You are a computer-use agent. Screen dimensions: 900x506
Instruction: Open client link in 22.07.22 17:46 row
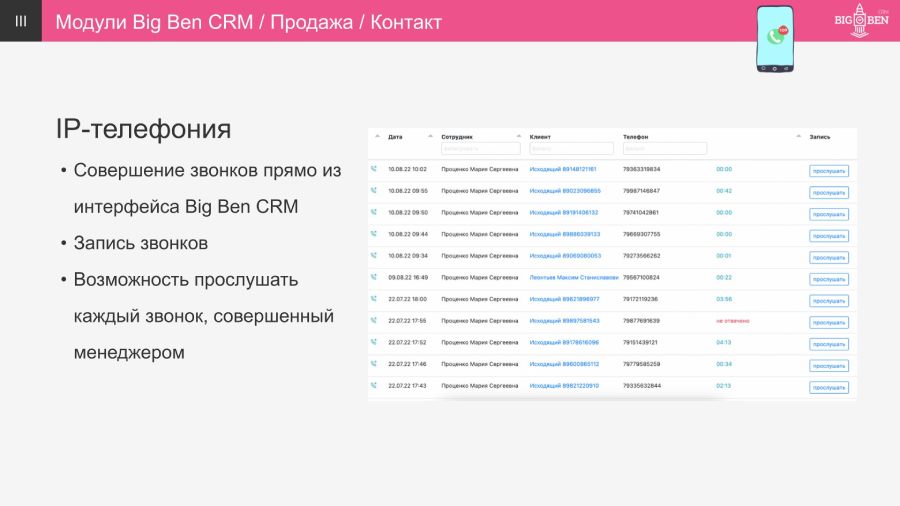pyautogui.click(x=564, y=364)
